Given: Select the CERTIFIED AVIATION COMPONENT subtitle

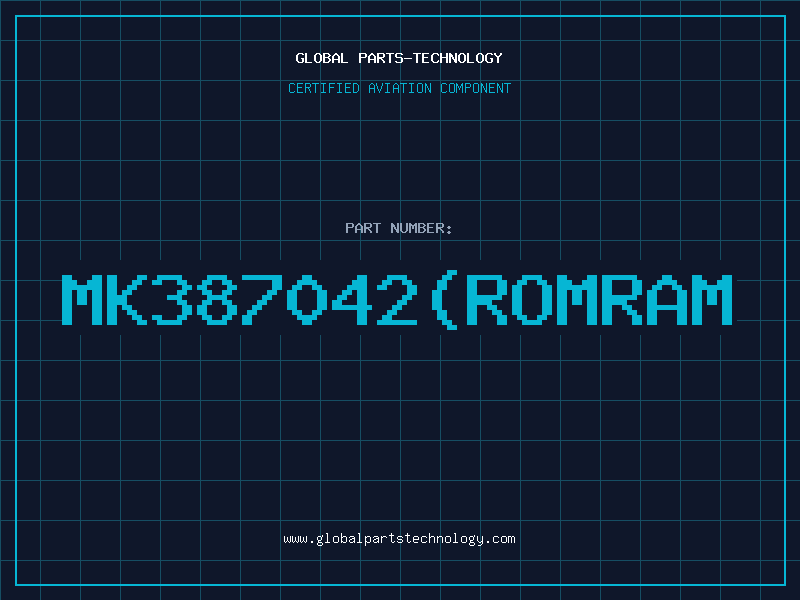Looking at the screenshot, I should (x=399, y=88).
